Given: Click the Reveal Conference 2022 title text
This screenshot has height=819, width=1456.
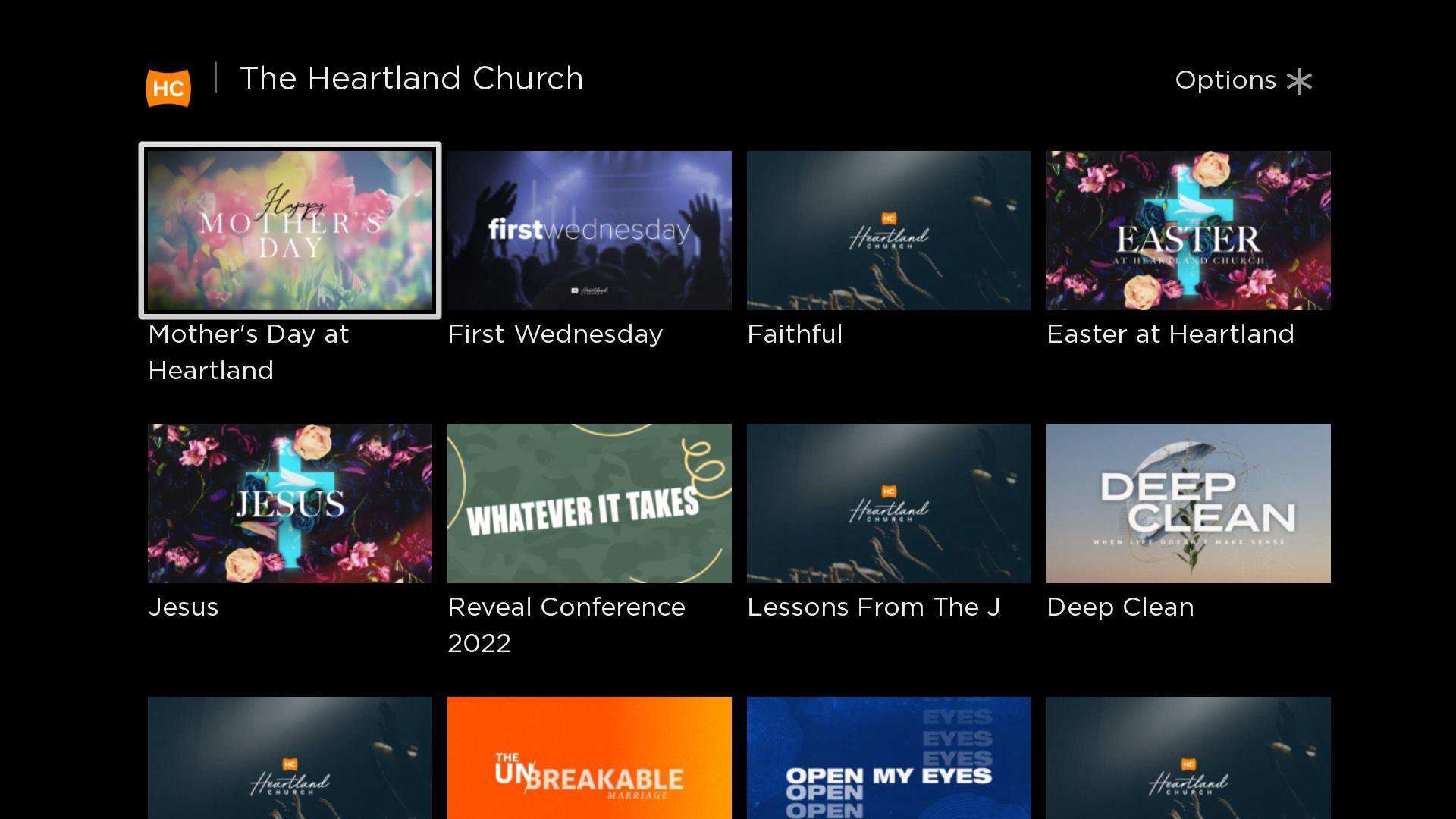Looking at the screenshot, I should click(566, 625).
